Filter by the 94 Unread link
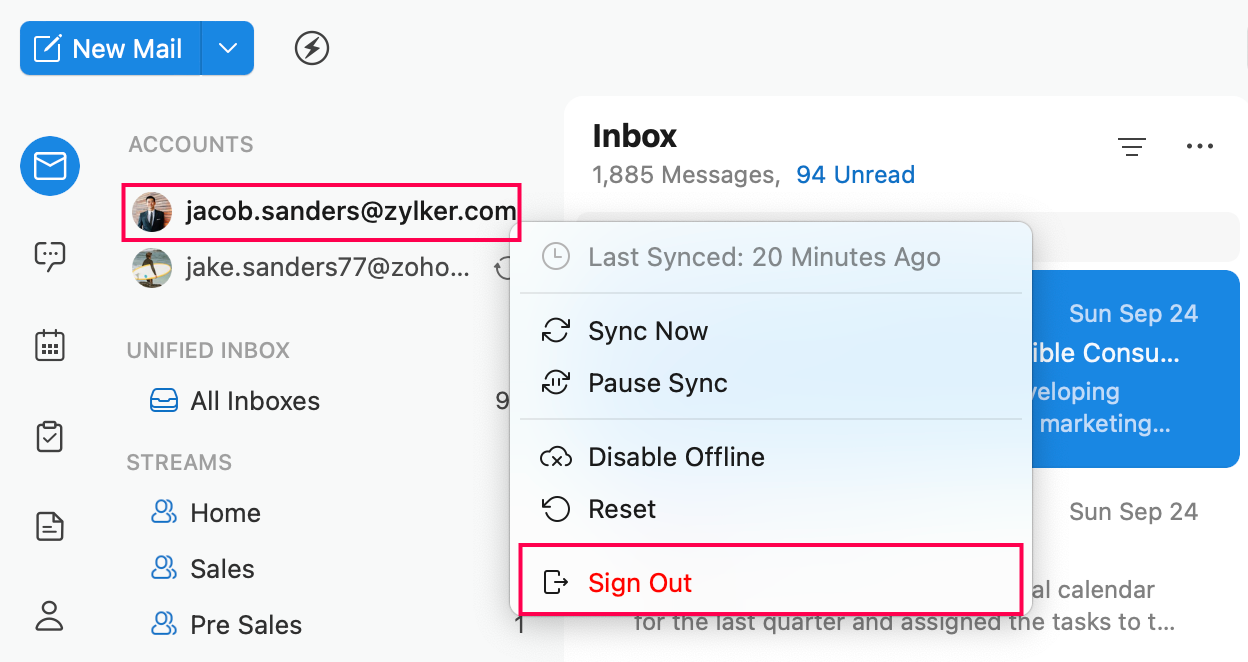Screen dimensions: 1248x662 pos(855,175)
